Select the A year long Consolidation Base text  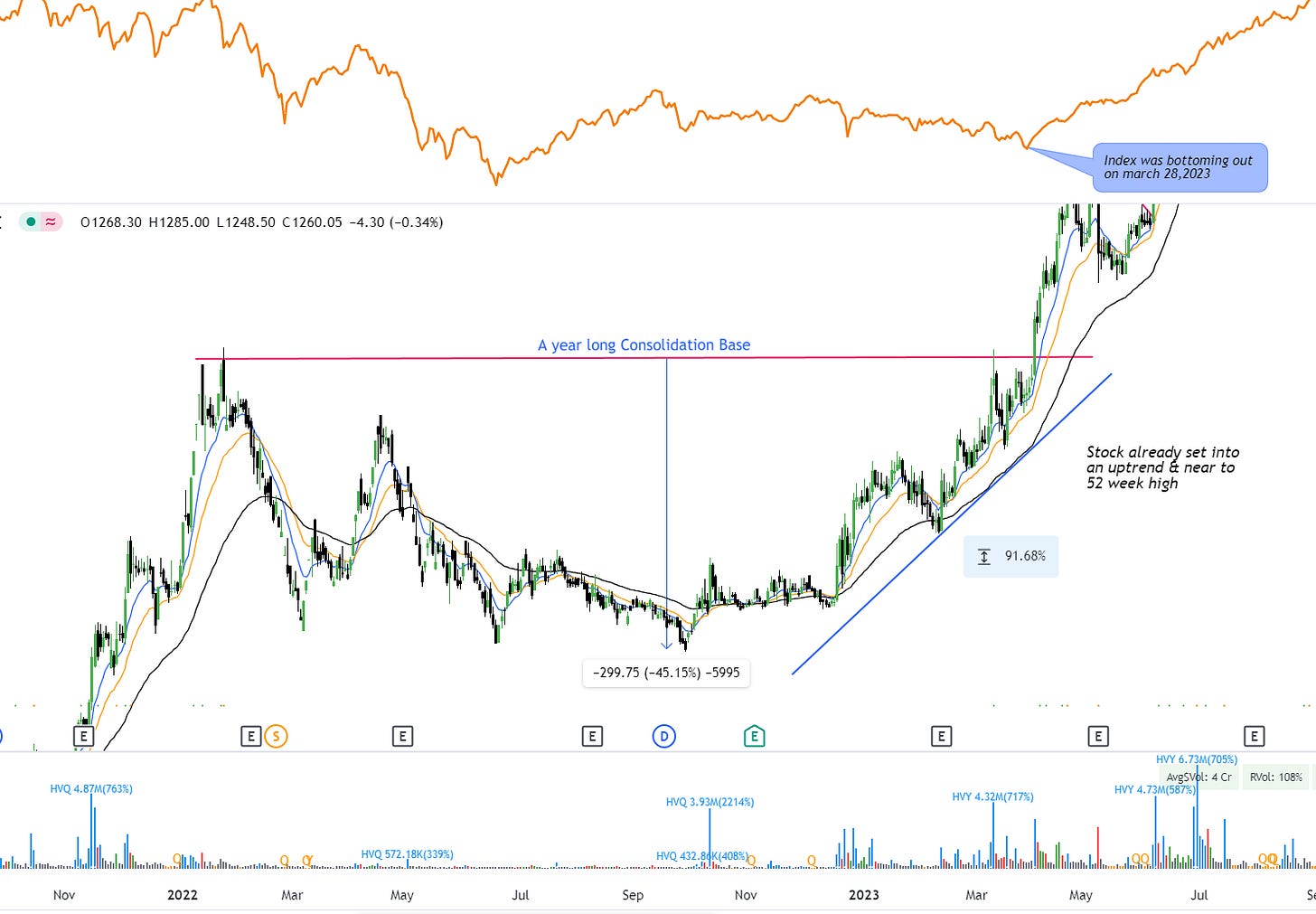coord(644,344)
